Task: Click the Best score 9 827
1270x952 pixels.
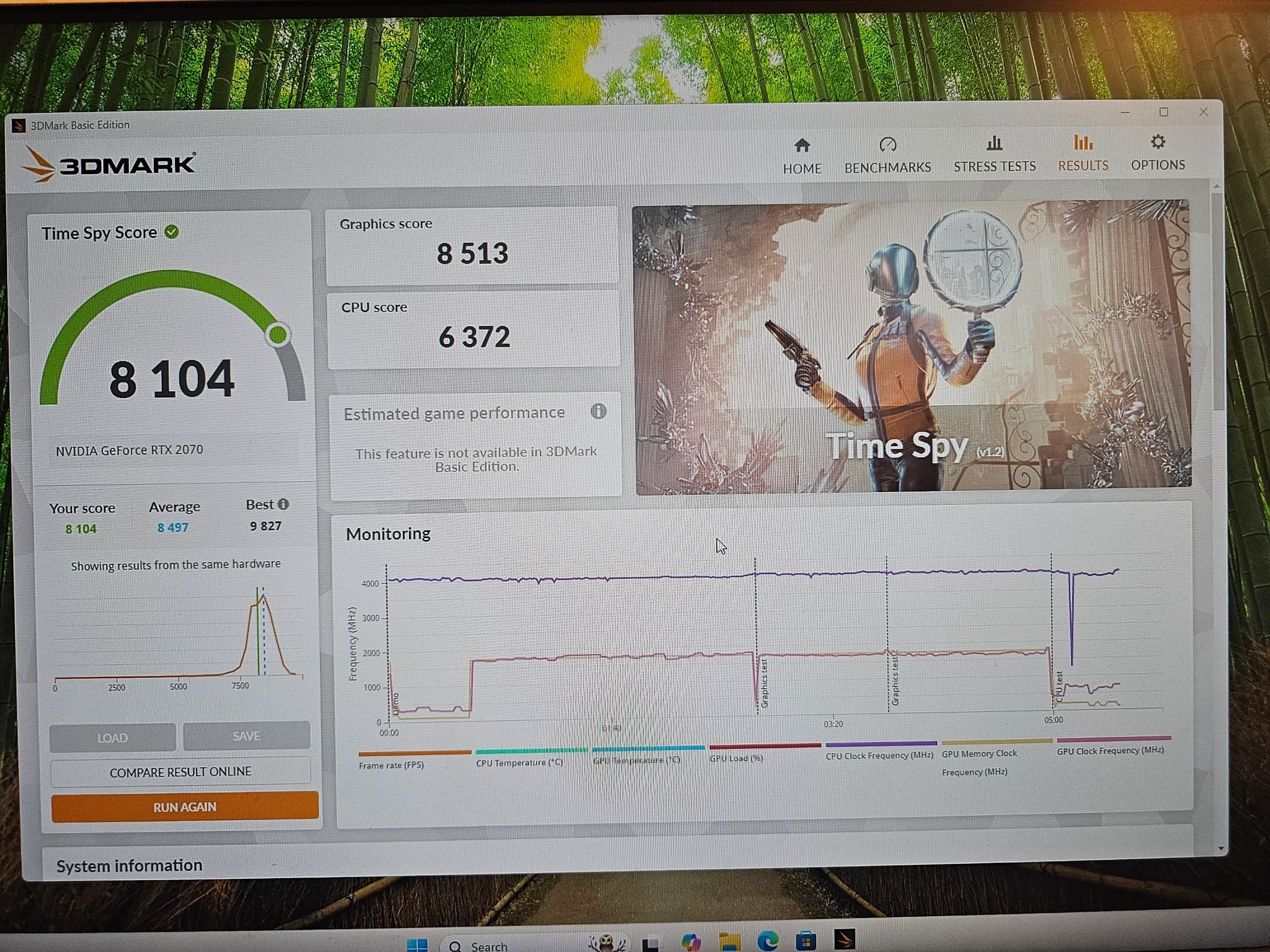Action: tap(265, 526)
